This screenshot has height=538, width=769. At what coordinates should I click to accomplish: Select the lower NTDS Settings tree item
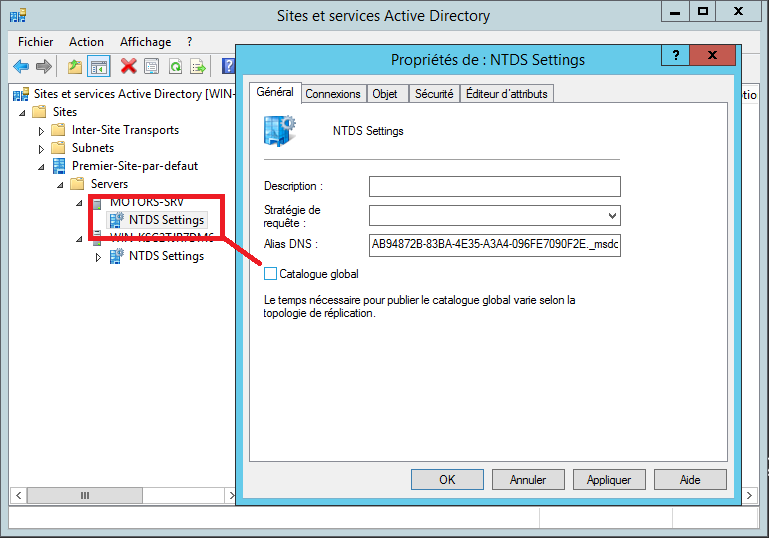coord(166,256)
